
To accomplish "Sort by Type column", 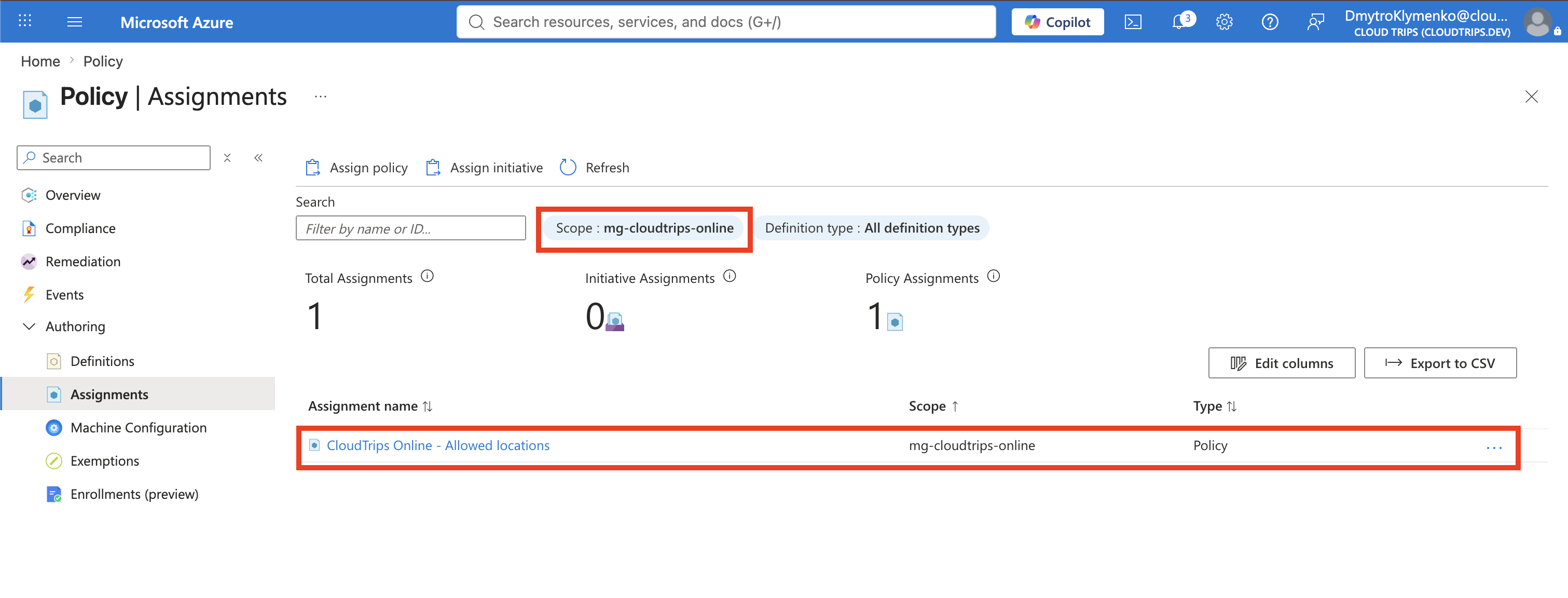I will (x=1215, y=406).
